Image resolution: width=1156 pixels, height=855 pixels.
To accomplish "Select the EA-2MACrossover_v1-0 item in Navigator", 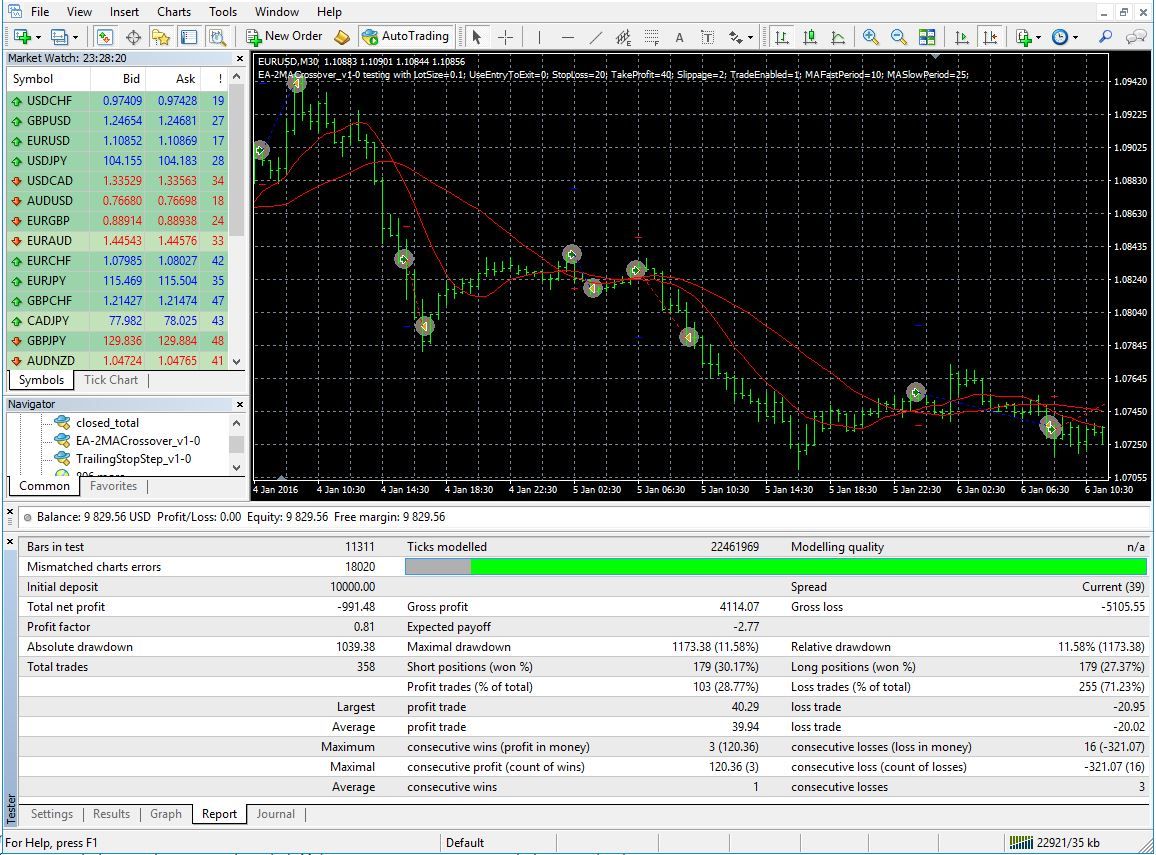I will 138,441.
